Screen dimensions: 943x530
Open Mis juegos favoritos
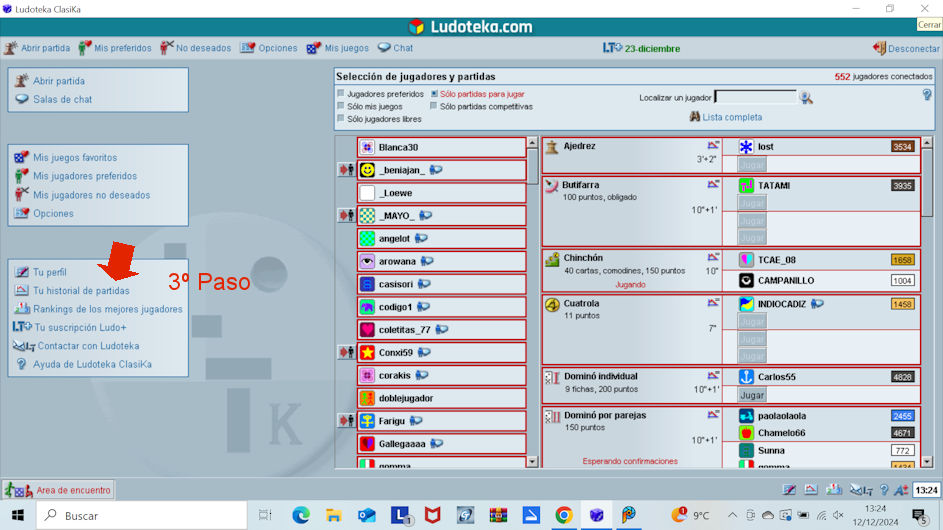(66, 158)
